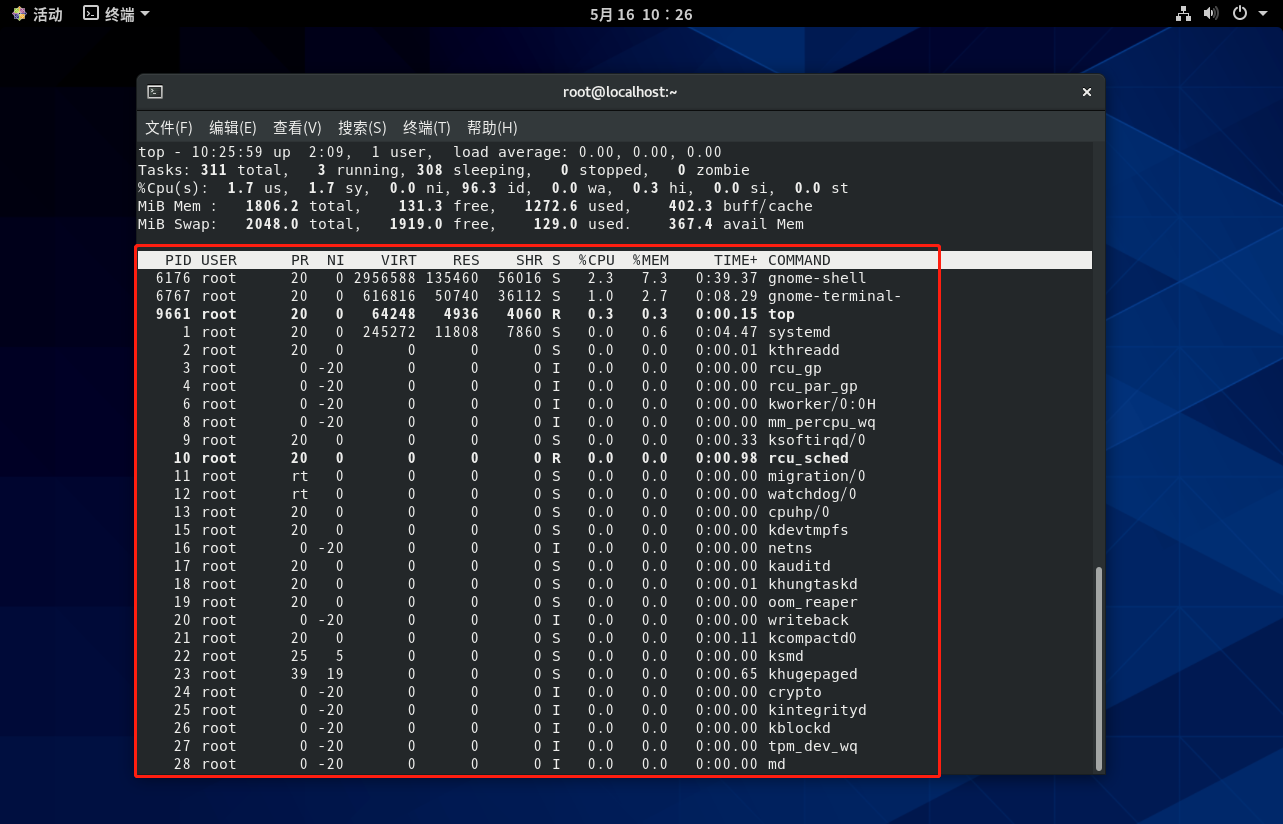Open the 文件(F) menu
Image resolution: width=1283 pixels, height=824 pixels.
168,128
